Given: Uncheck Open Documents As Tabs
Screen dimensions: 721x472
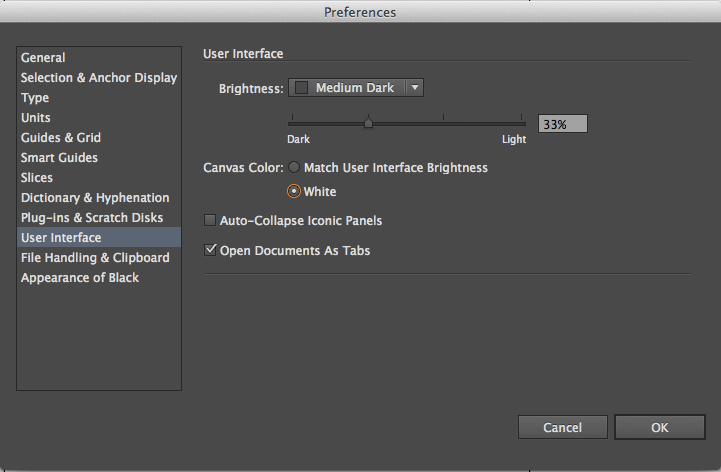Looking at the screenshot, I should tap(210, 250).
